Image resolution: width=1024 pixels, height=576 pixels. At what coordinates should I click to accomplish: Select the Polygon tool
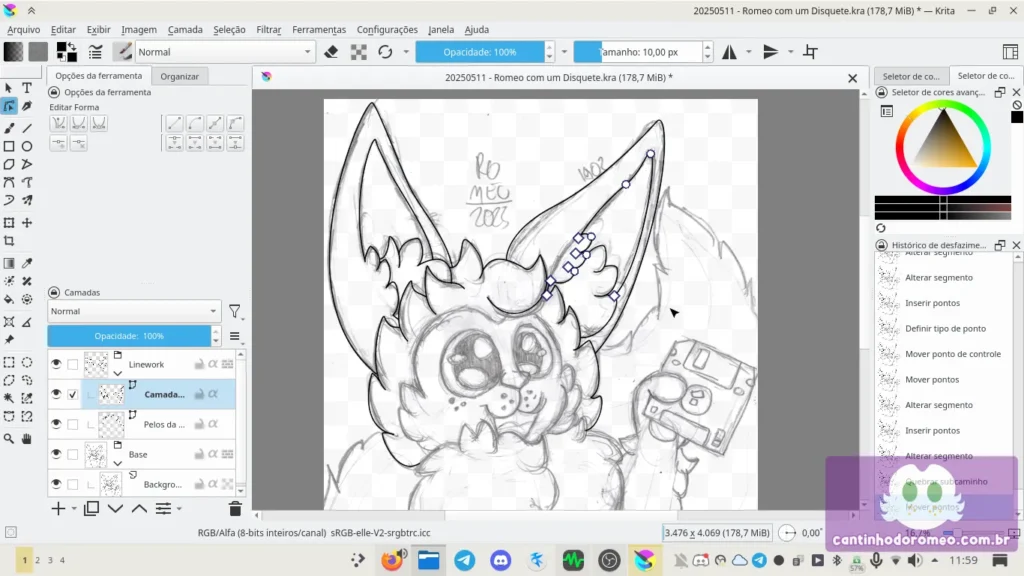click(x=9, y=165)
